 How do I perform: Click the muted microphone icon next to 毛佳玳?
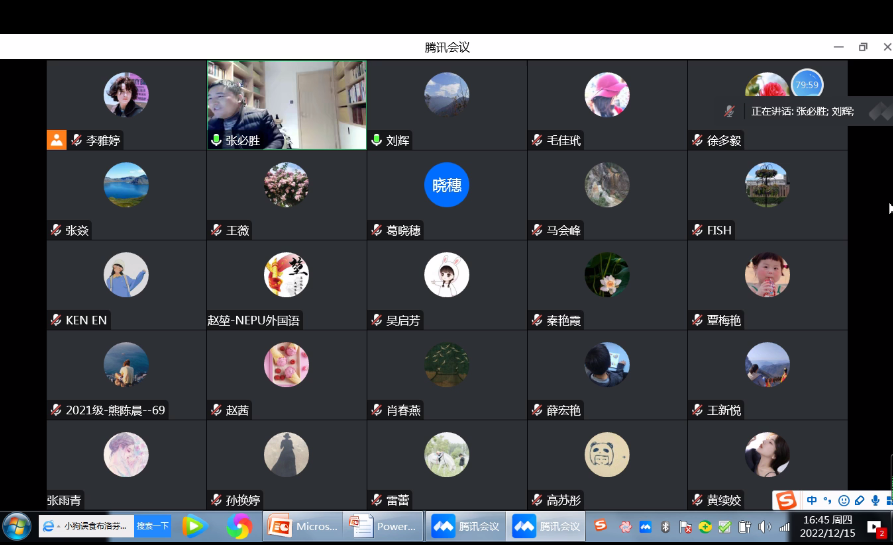click(x=537, y=141)
